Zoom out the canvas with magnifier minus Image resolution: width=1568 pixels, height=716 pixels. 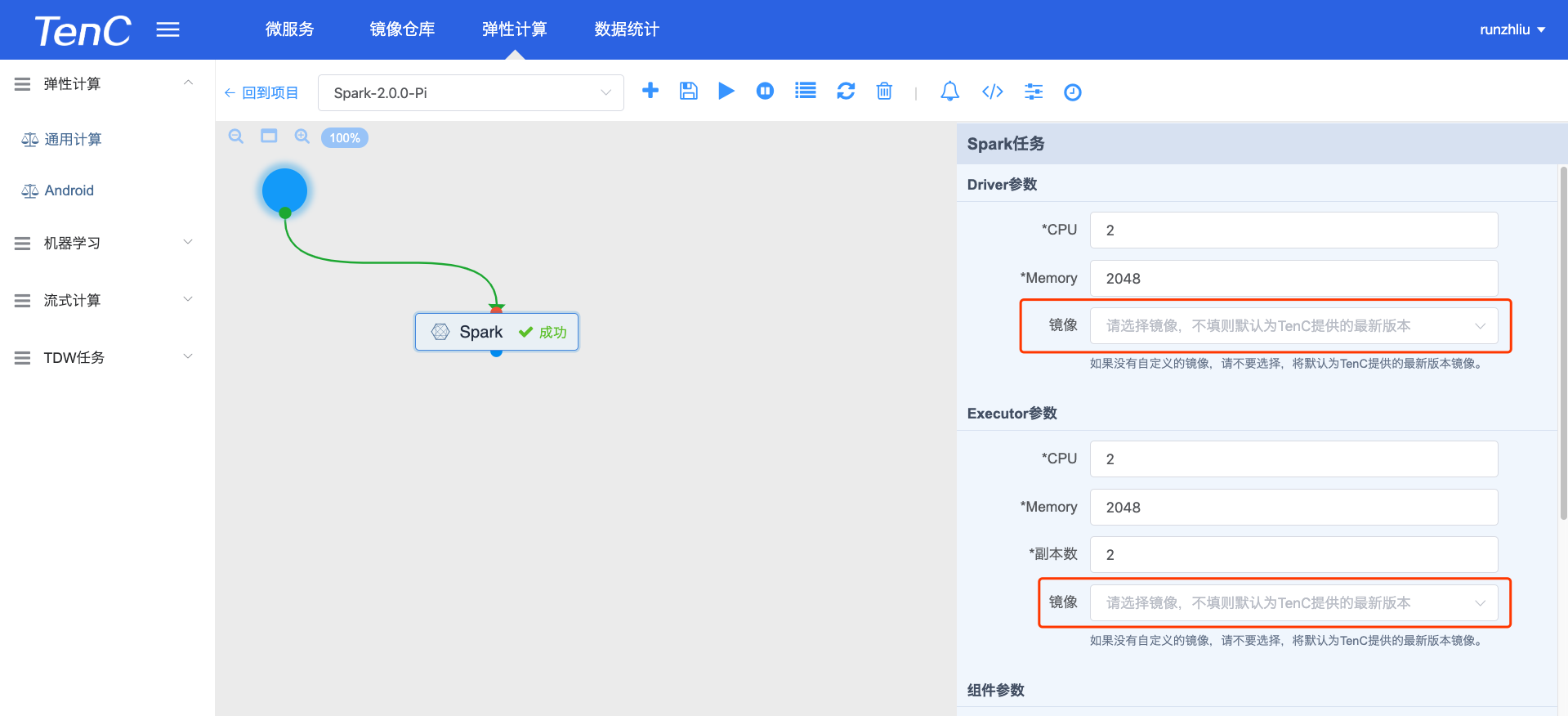pos(236,136)
